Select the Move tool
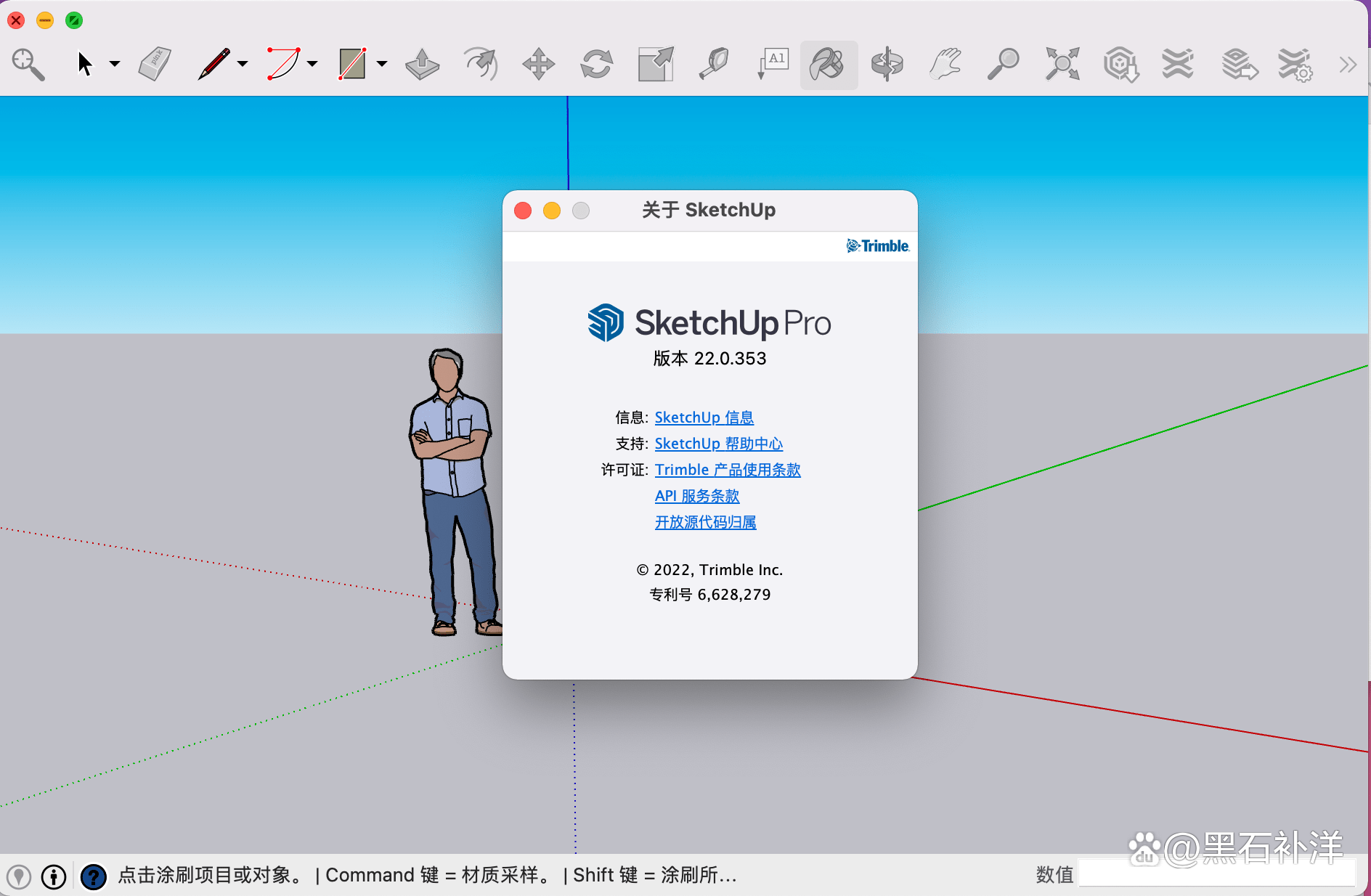Viewport: 1371px width, 896px height. 538,65
